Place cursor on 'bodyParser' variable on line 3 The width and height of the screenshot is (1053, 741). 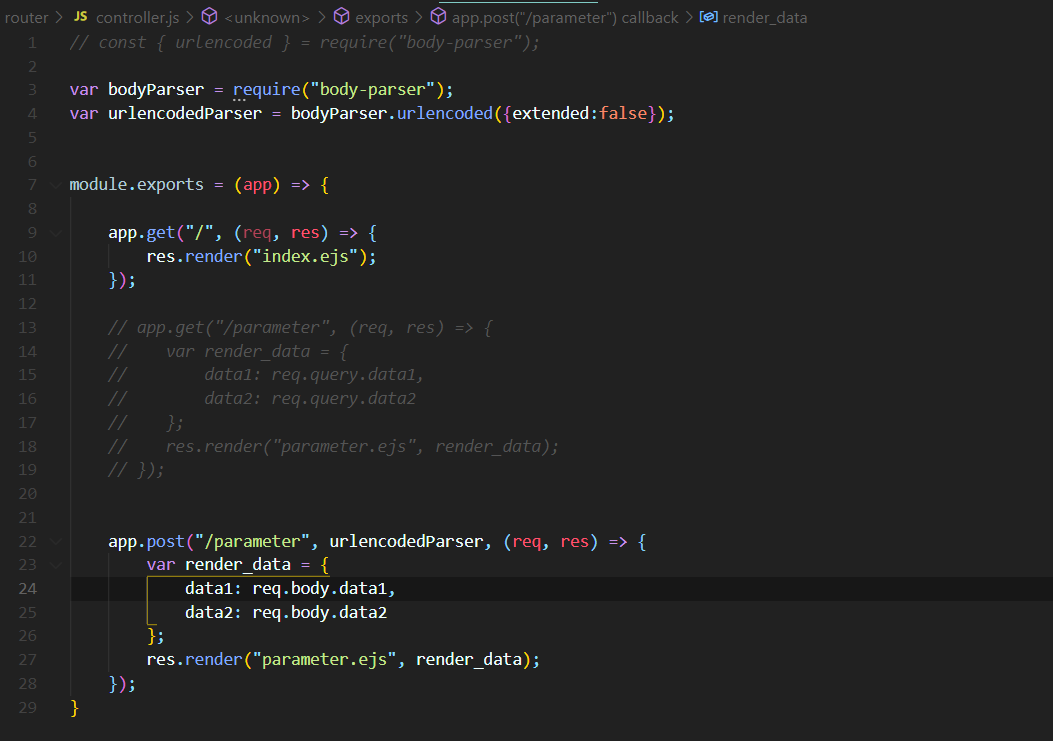[156, 89]
